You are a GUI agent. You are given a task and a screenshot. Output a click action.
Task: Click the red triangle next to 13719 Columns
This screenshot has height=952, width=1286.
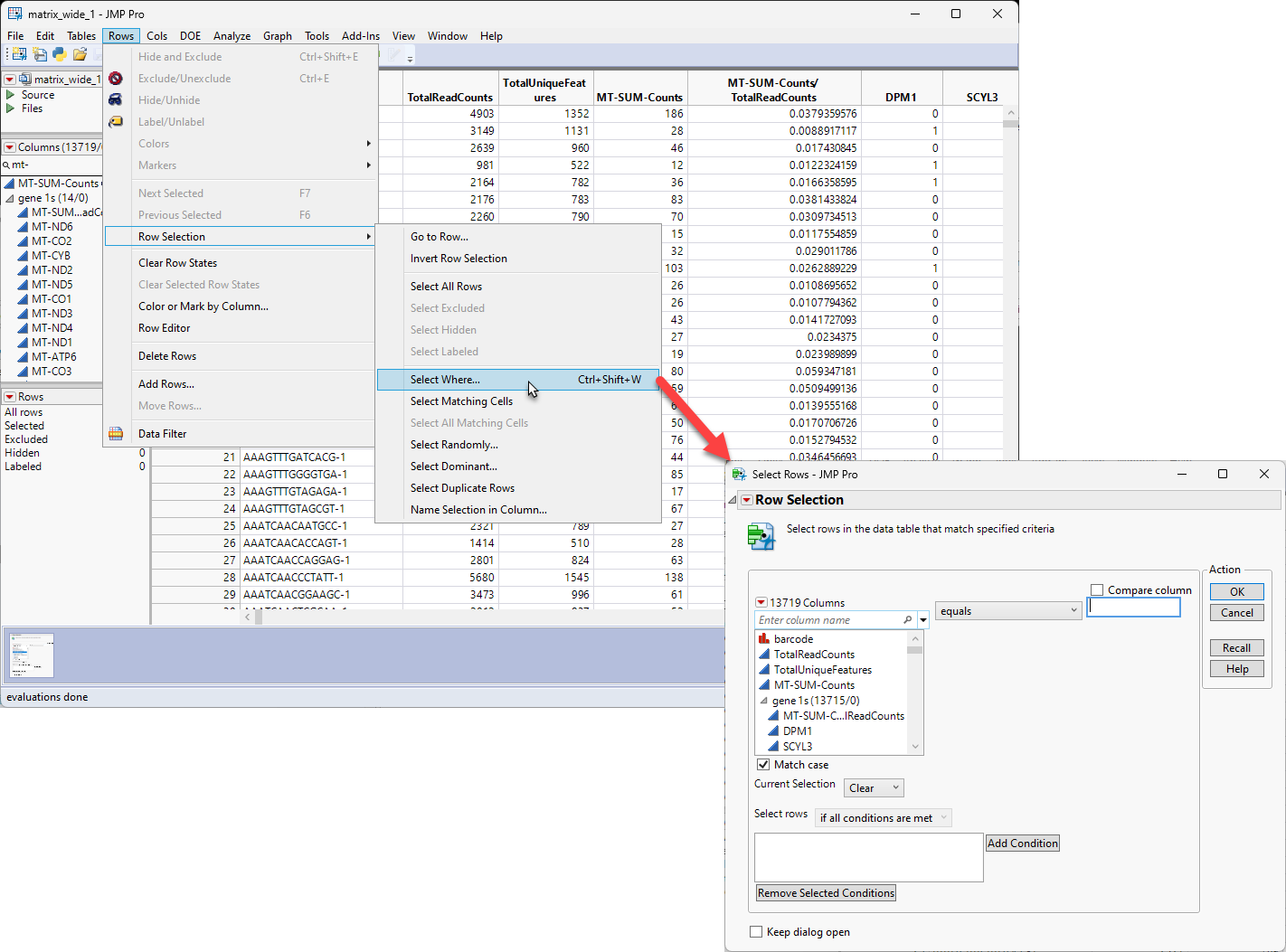[x=761, y=602]
